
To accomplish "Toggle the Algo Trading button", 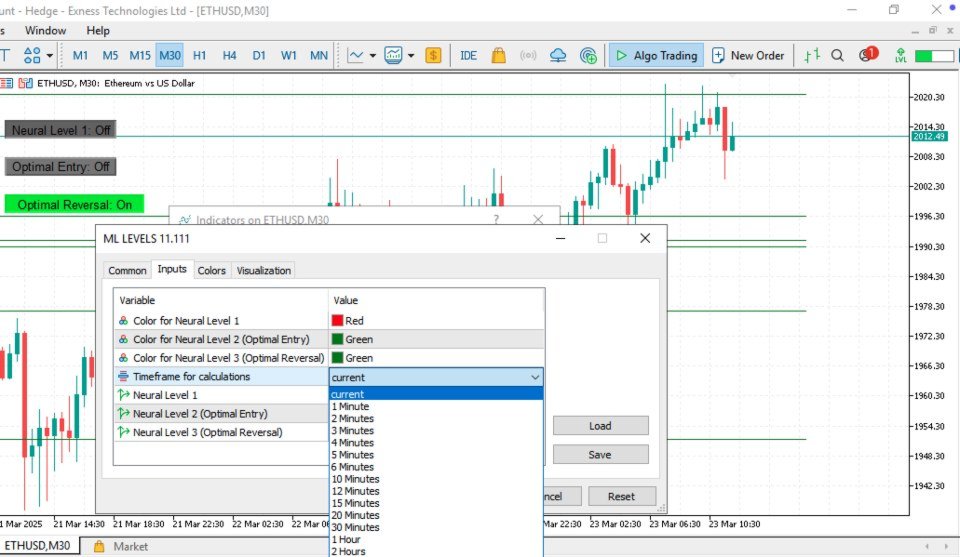I will click(656, 56).
